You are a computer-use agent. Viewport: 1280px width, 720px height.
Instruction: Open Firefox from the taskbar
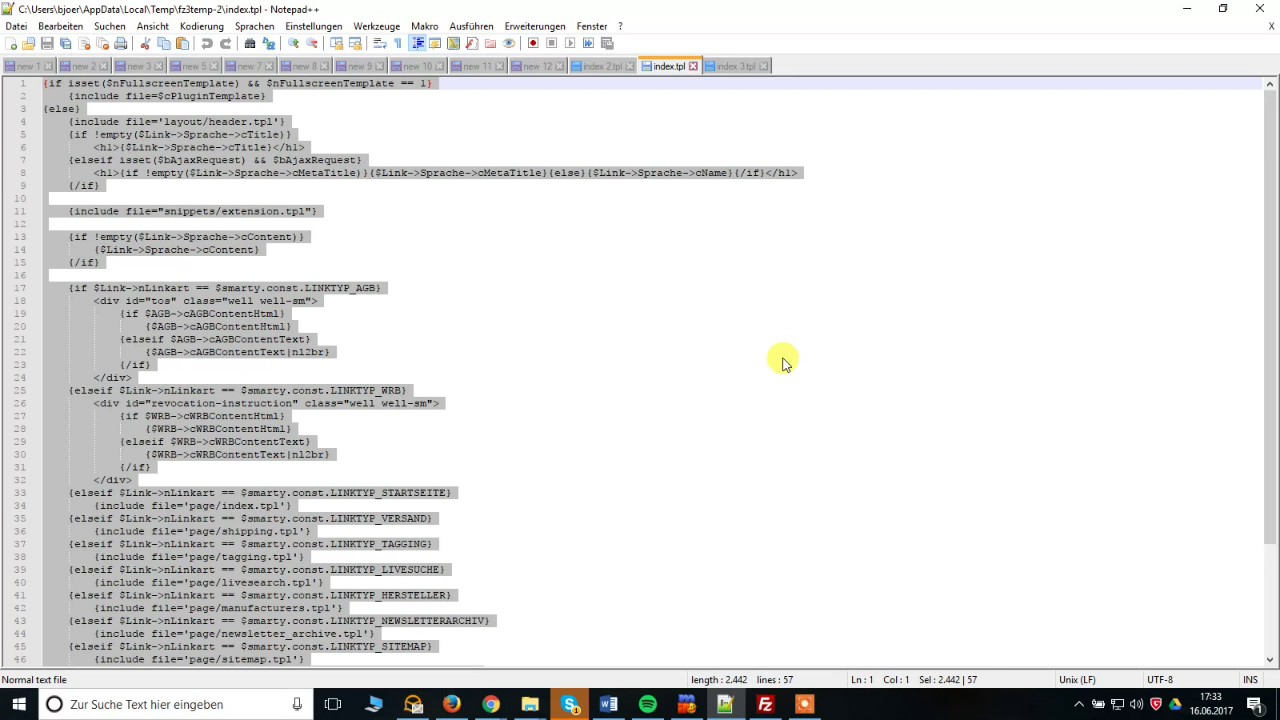(x=452, y=704)
